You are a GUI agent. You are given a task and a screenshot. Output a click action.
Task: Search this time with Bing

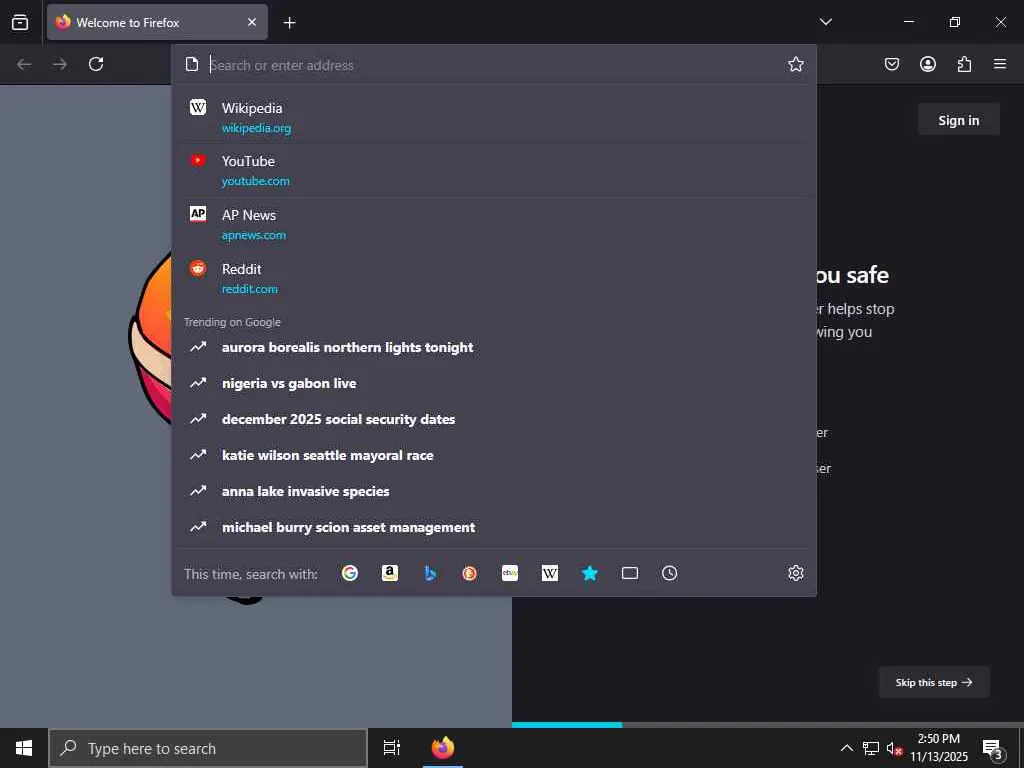pos(430,573)
